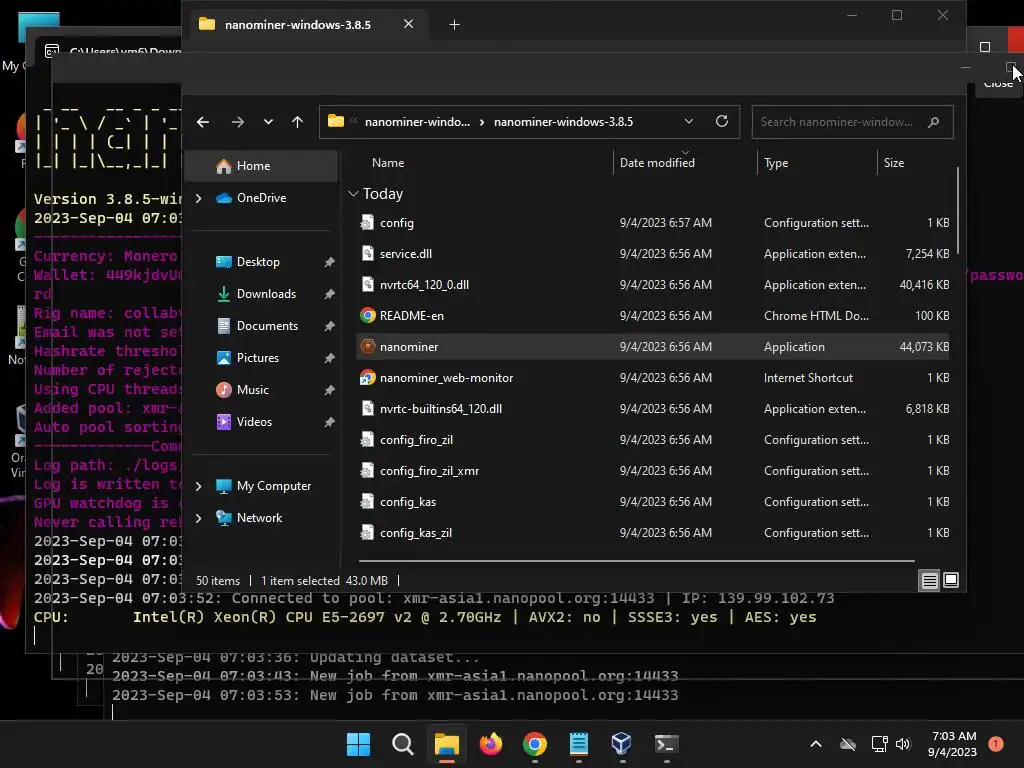The height and width of the screenshot is (768, 1024).
Task: Open OneDrive in the sidebar
Action: 261,198
